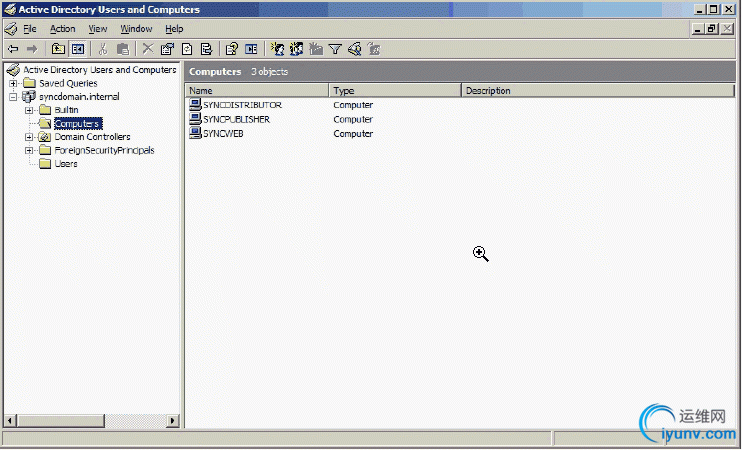Click right arrow of tree scrollbar

point(173,421)
